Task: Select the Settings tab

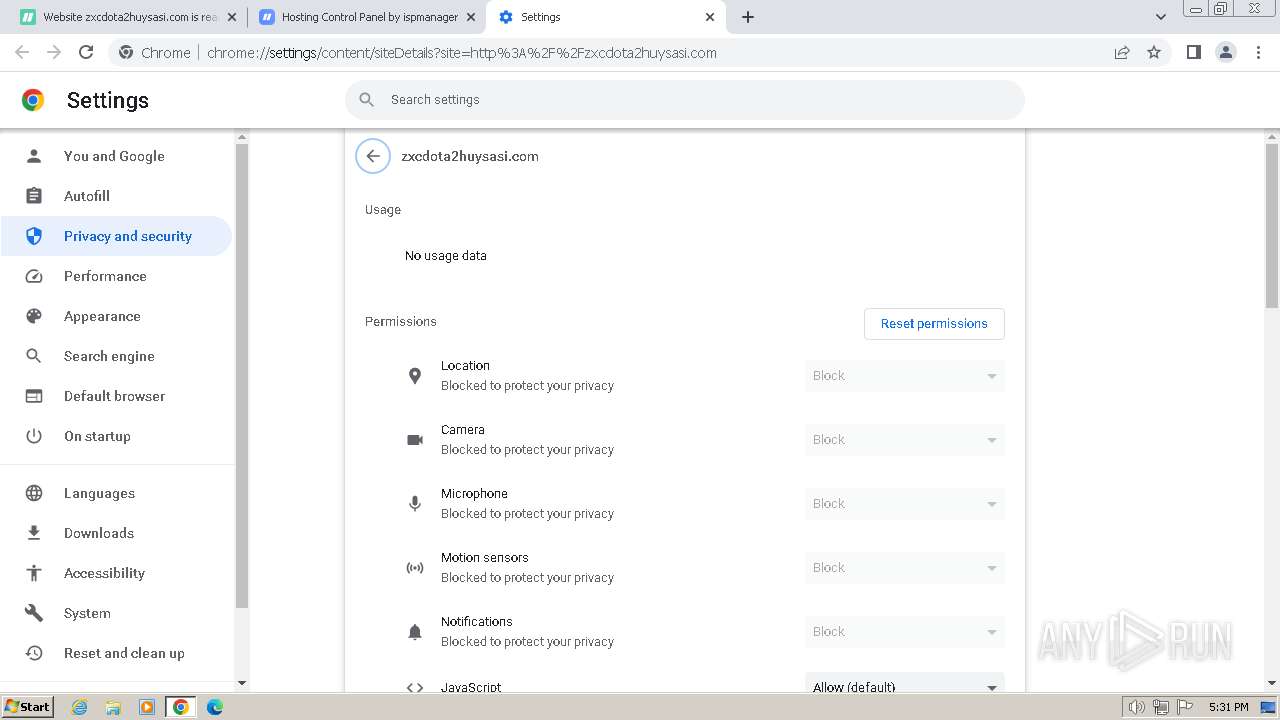Action: tap(606, 17)
